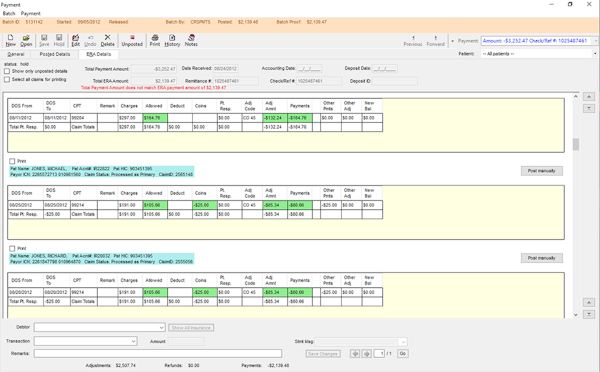Open the Batch menu
Image resolution: width=600 pixels, height=372 pixels.
pos(9,13)
